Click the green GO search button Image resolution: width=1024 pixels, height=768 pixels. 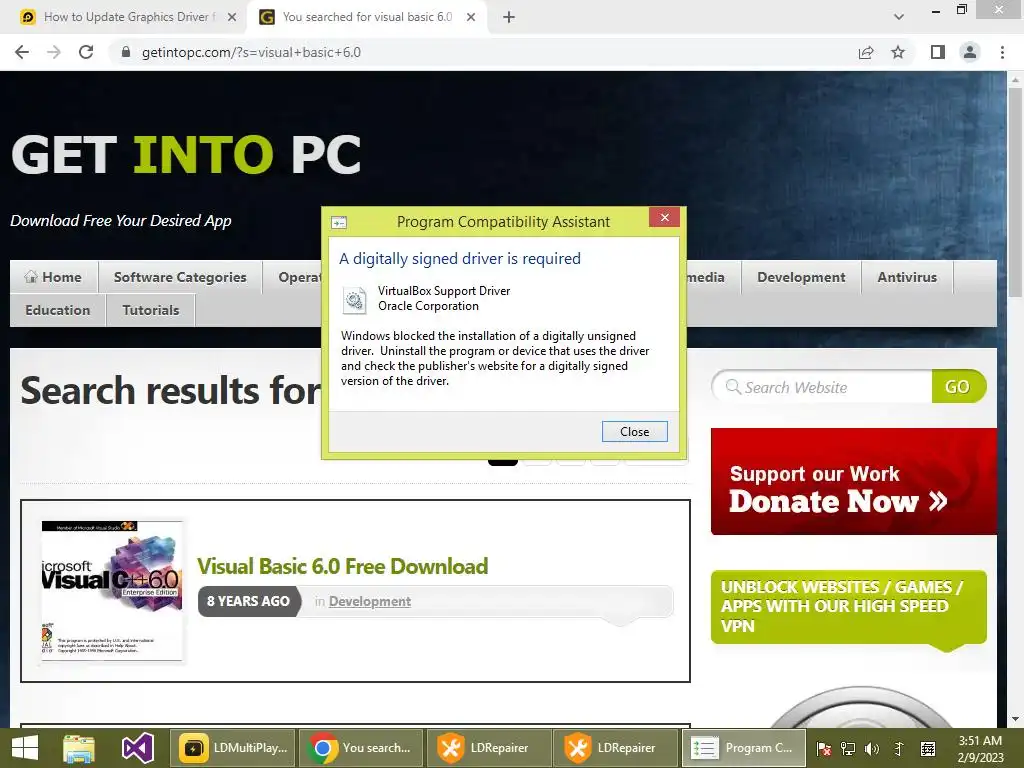pos(958,387)
